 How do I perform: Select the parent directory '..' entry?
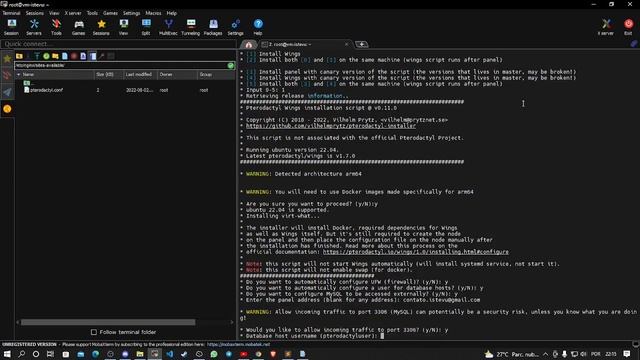point(29,83)
